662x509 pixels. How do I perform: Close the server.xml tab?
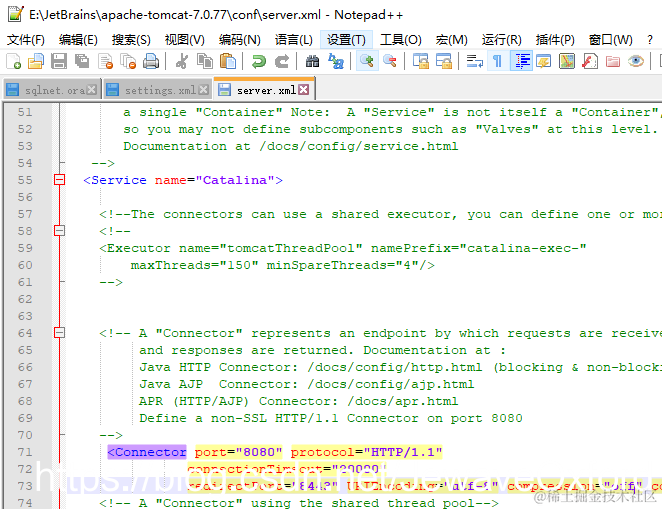point(304,89)
